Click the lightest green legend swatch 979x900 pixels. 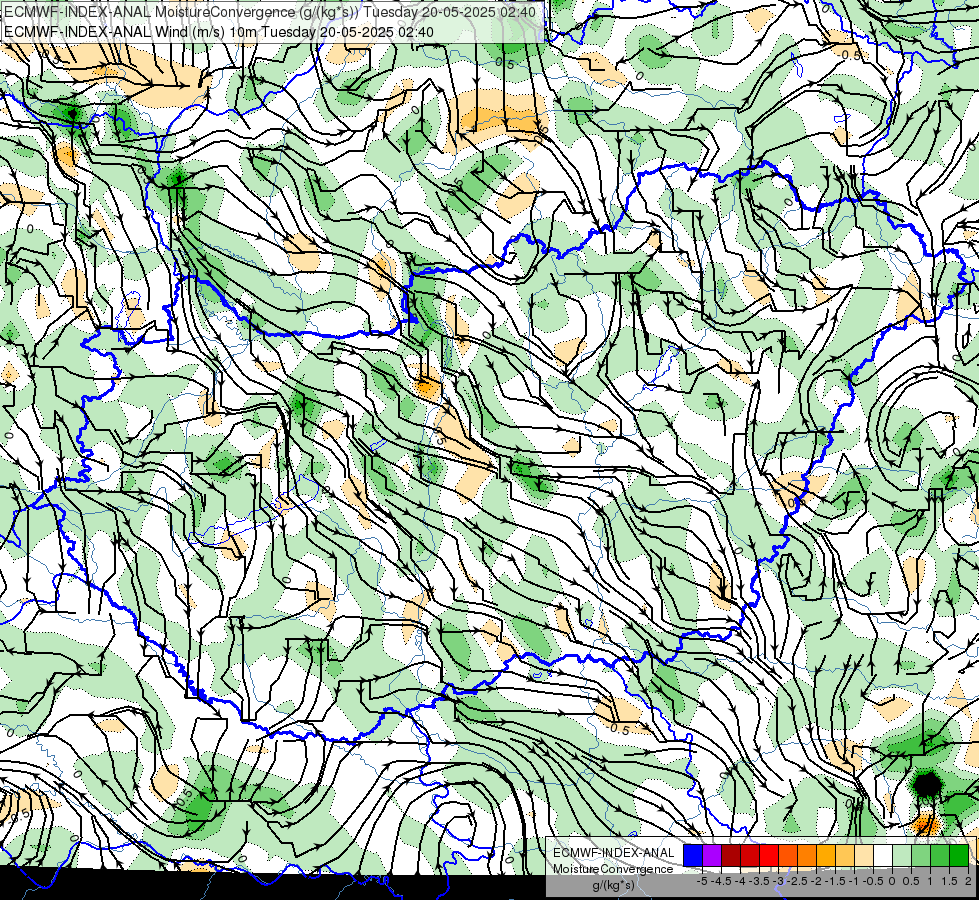(x=902, y=855)
